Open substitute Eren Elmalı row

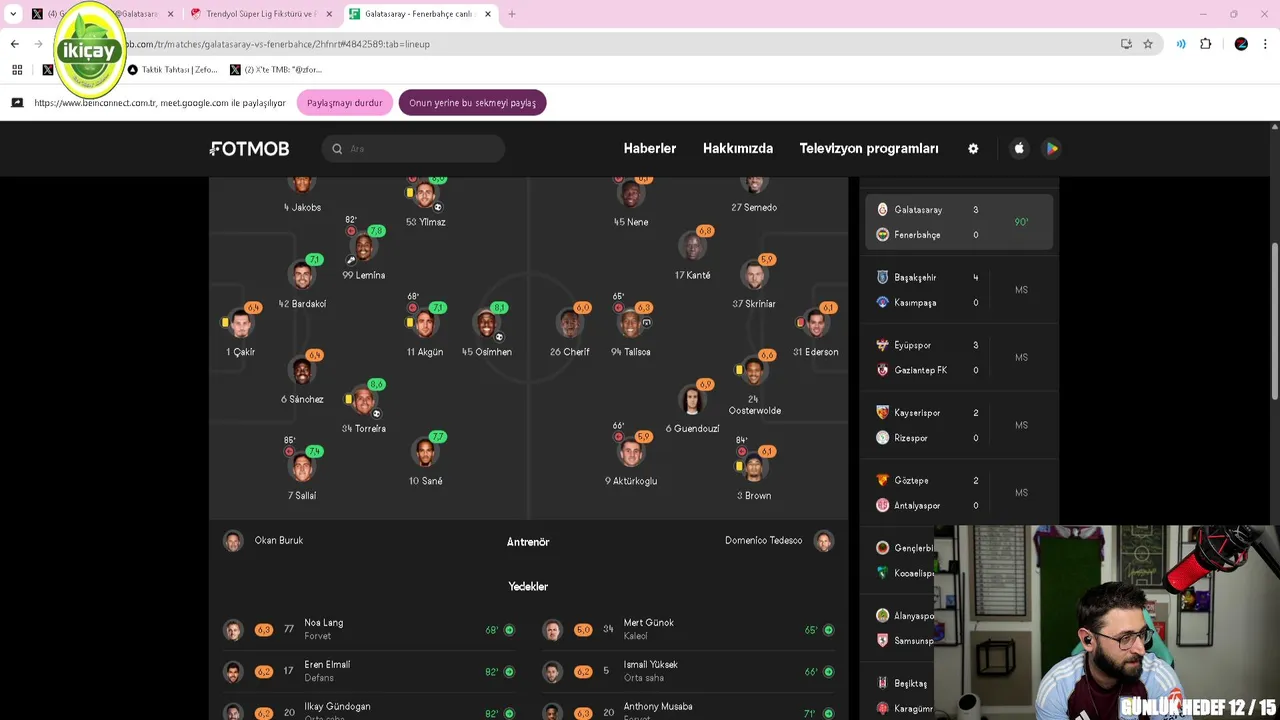(368, 671)
